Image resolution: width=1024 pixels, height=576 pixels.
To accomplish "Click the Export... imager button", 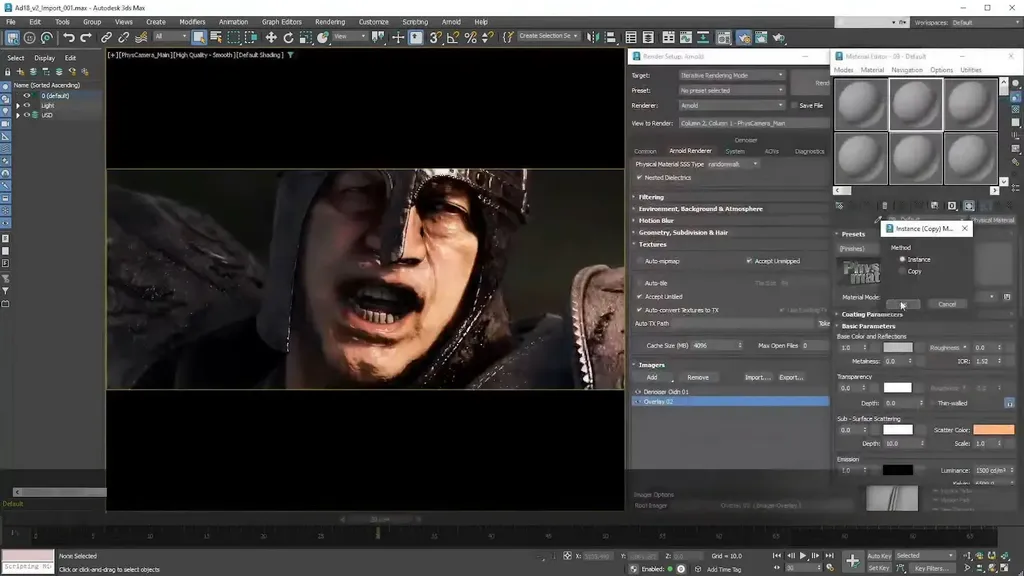I will [x=791, y=377].
